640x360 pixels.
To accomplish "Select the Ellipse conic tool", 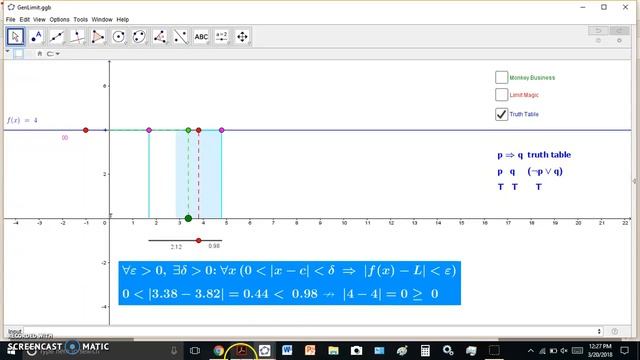I will 139,37.
